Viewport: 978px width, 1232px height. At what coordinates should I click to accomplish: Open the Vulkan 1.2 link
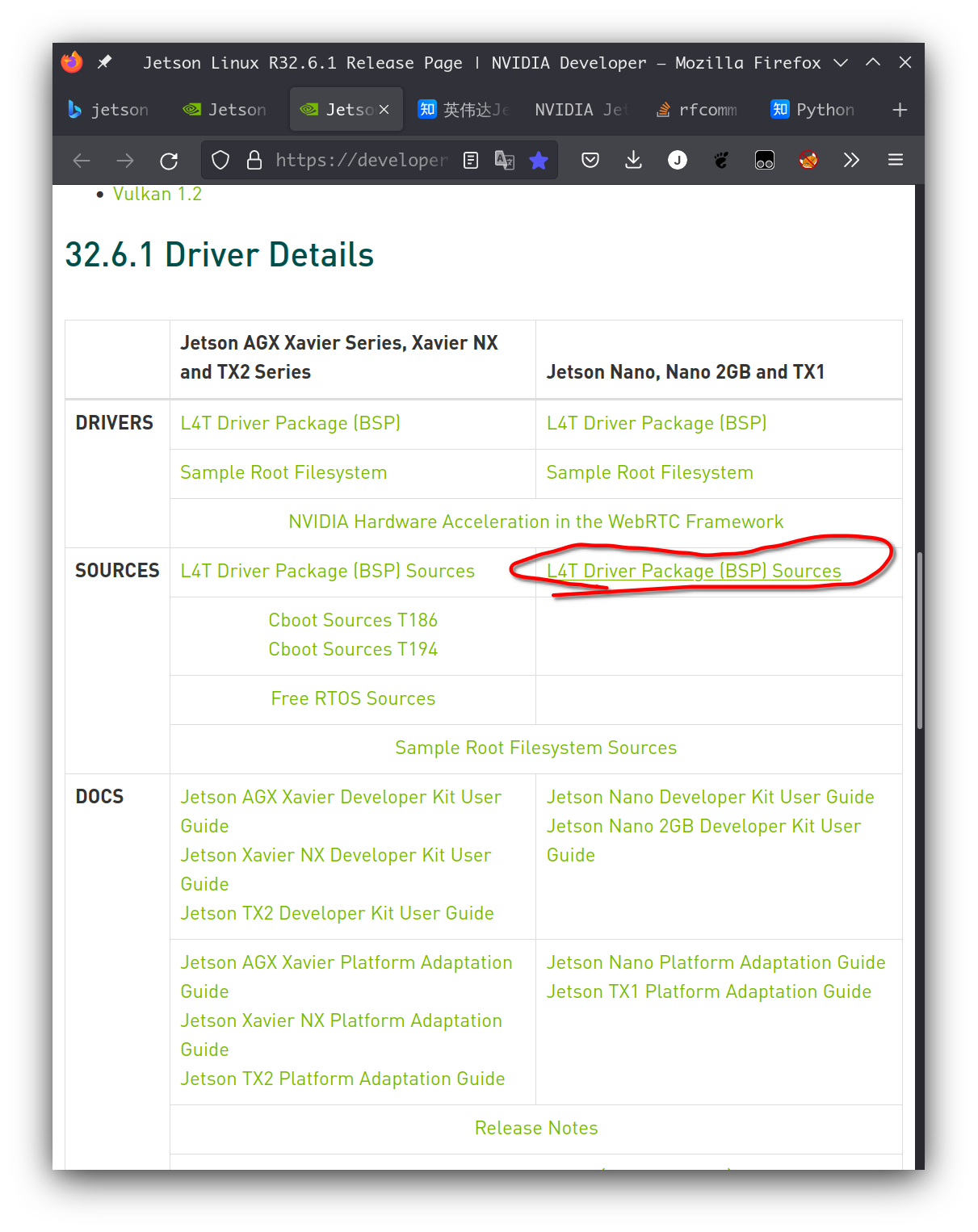point(157,194)
